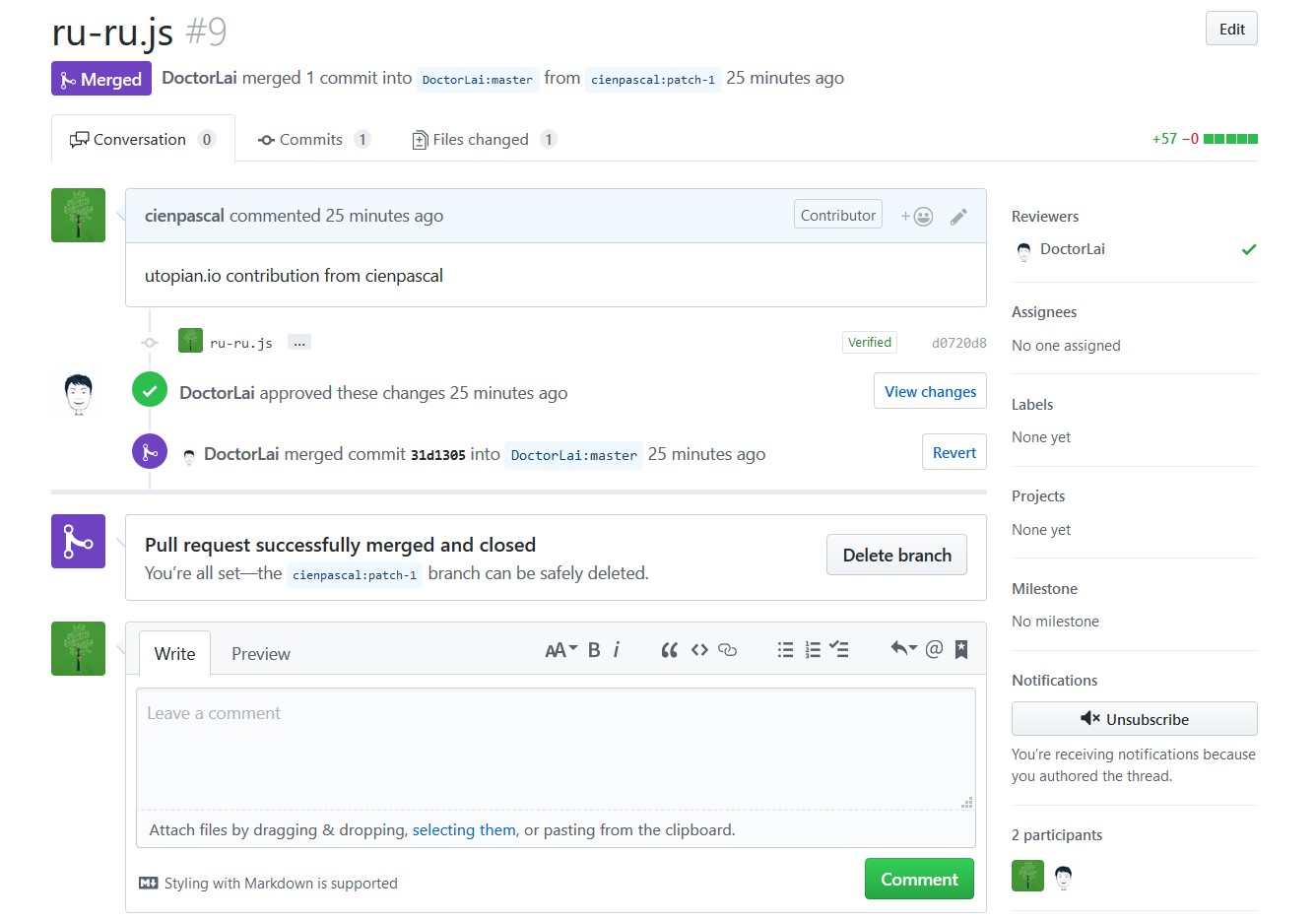The image size is (1316, 920).
Task: Apply italic formatting in the comment toolbar
Action: click(617, 649)
